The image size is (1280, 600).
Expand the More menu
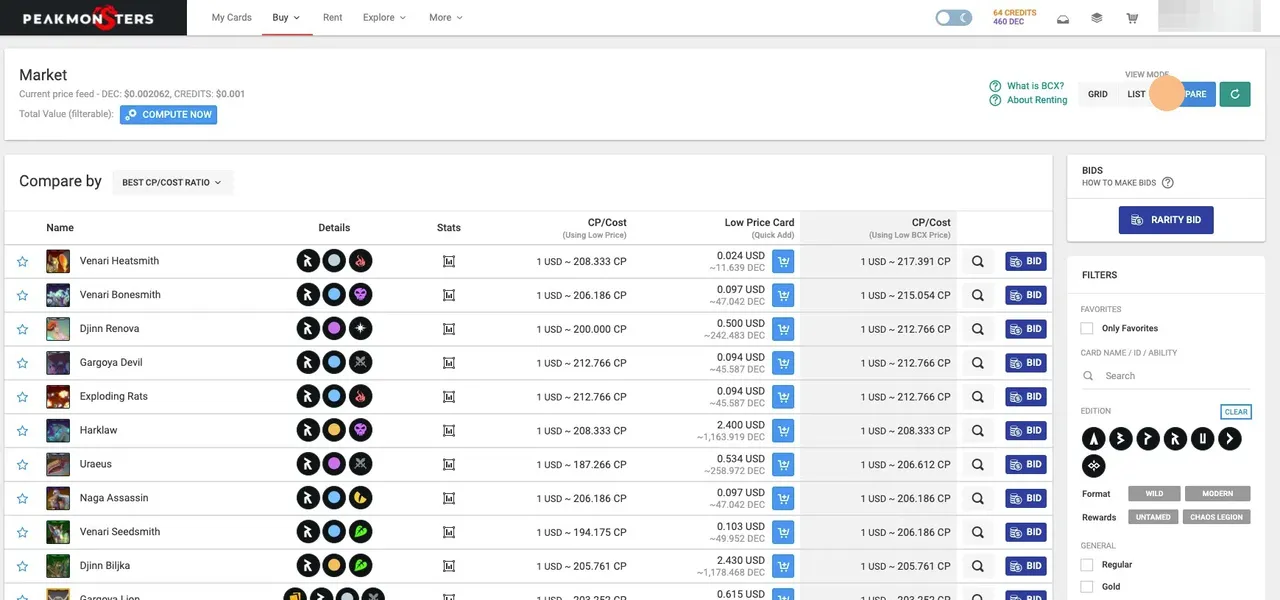point(446,18)
